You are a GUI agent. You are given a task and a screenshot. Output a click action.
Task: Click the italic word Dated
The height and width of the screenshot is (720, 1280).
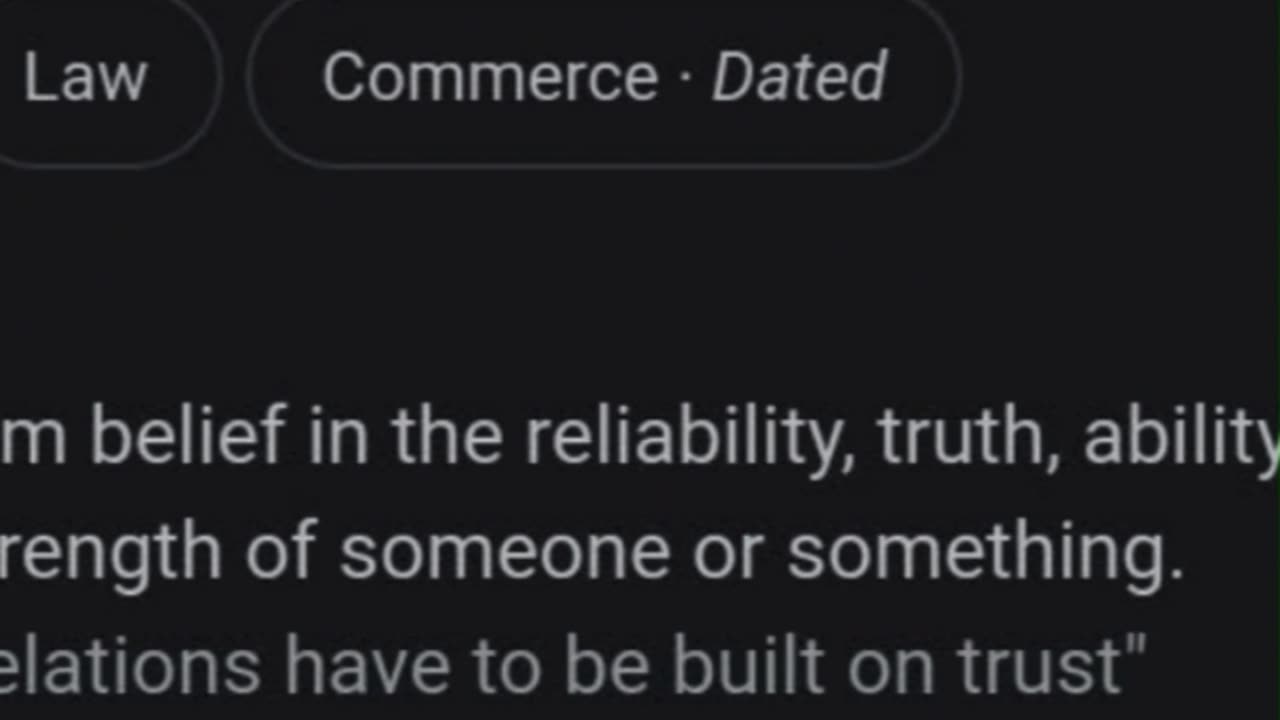point(798,78)
